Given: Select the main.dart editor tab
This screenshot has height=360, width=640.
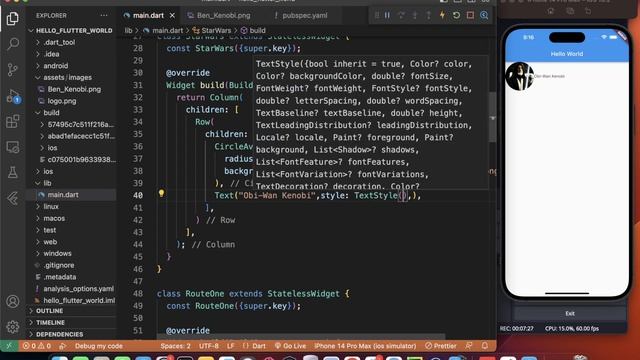Looking at the screenshot, I should [x=148, y=16].
